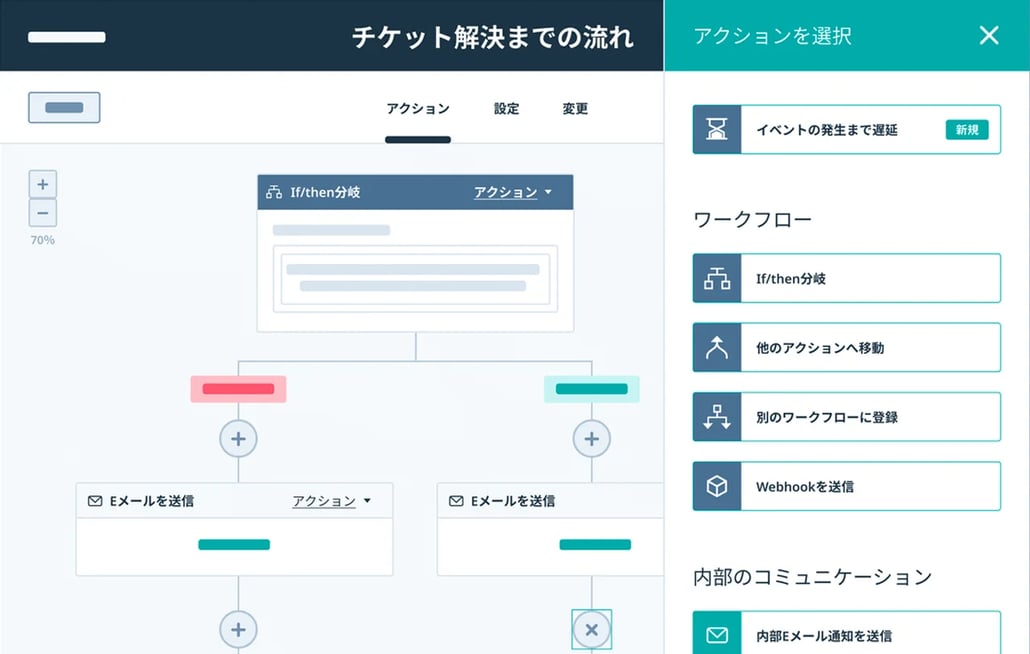Screen dimensions: 1030x654
Task: Switch to the 設定 tab
Action: pyautogui.click(x=506, y=109)
